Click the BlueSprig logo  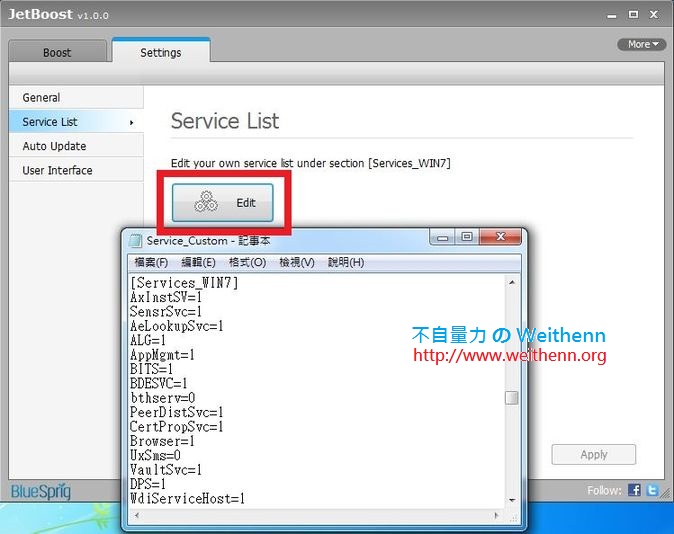tap(41, 491)
